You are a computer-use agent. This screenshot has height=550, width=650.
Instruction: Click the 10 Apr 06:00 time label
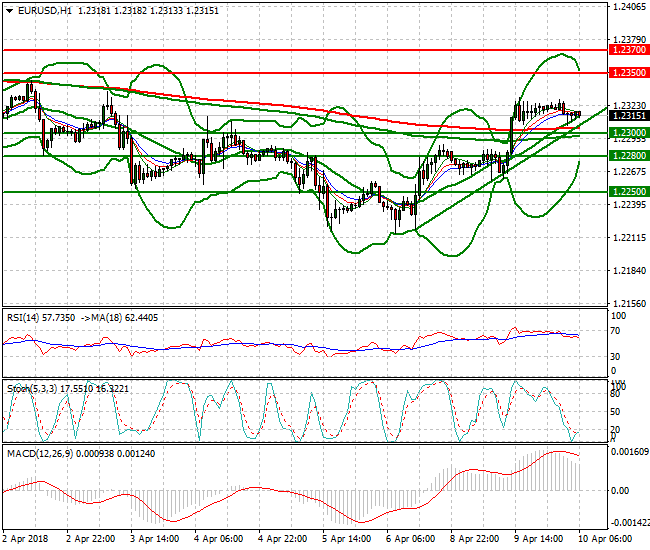(x=605, y=539)
